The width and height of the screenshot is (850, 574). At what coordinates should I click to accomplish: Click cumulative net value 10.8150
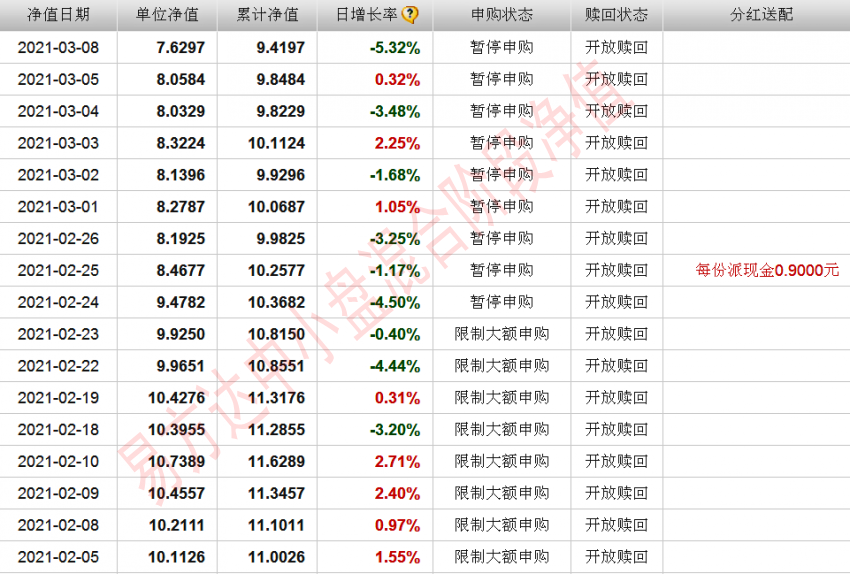276,334
